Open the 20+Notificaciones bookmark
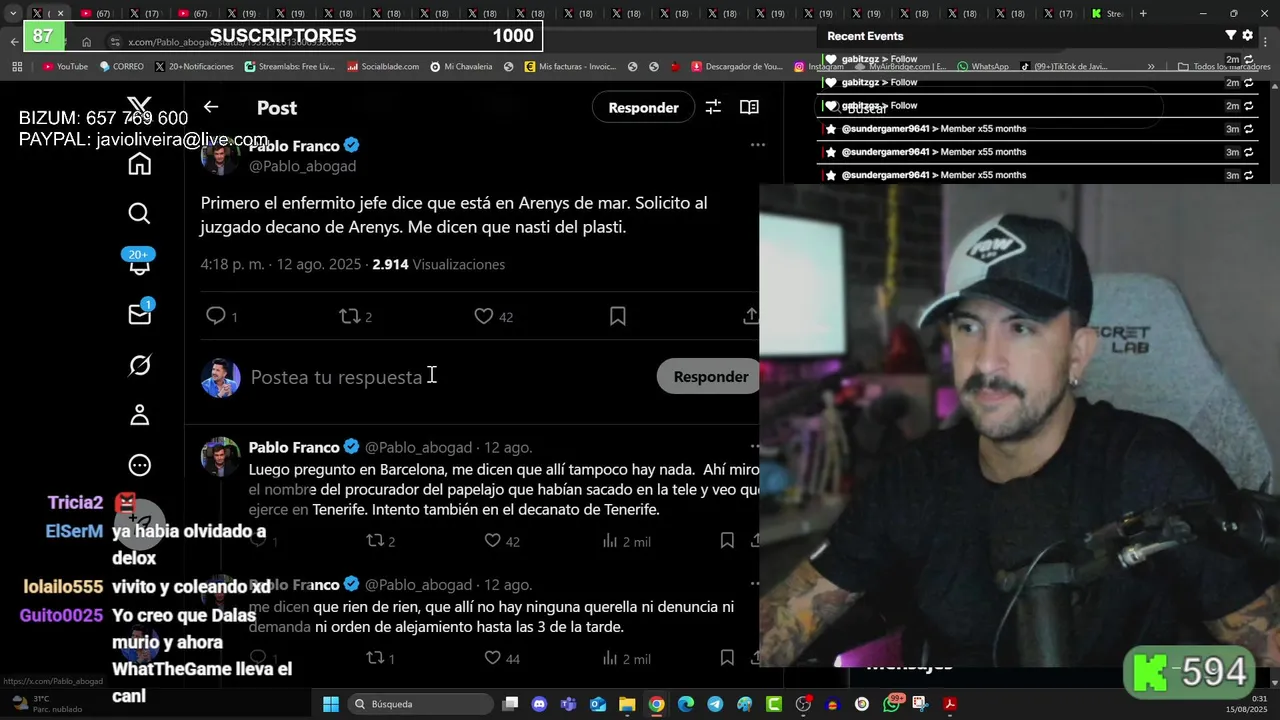1280x720 pixels. (x=194, y=67)
